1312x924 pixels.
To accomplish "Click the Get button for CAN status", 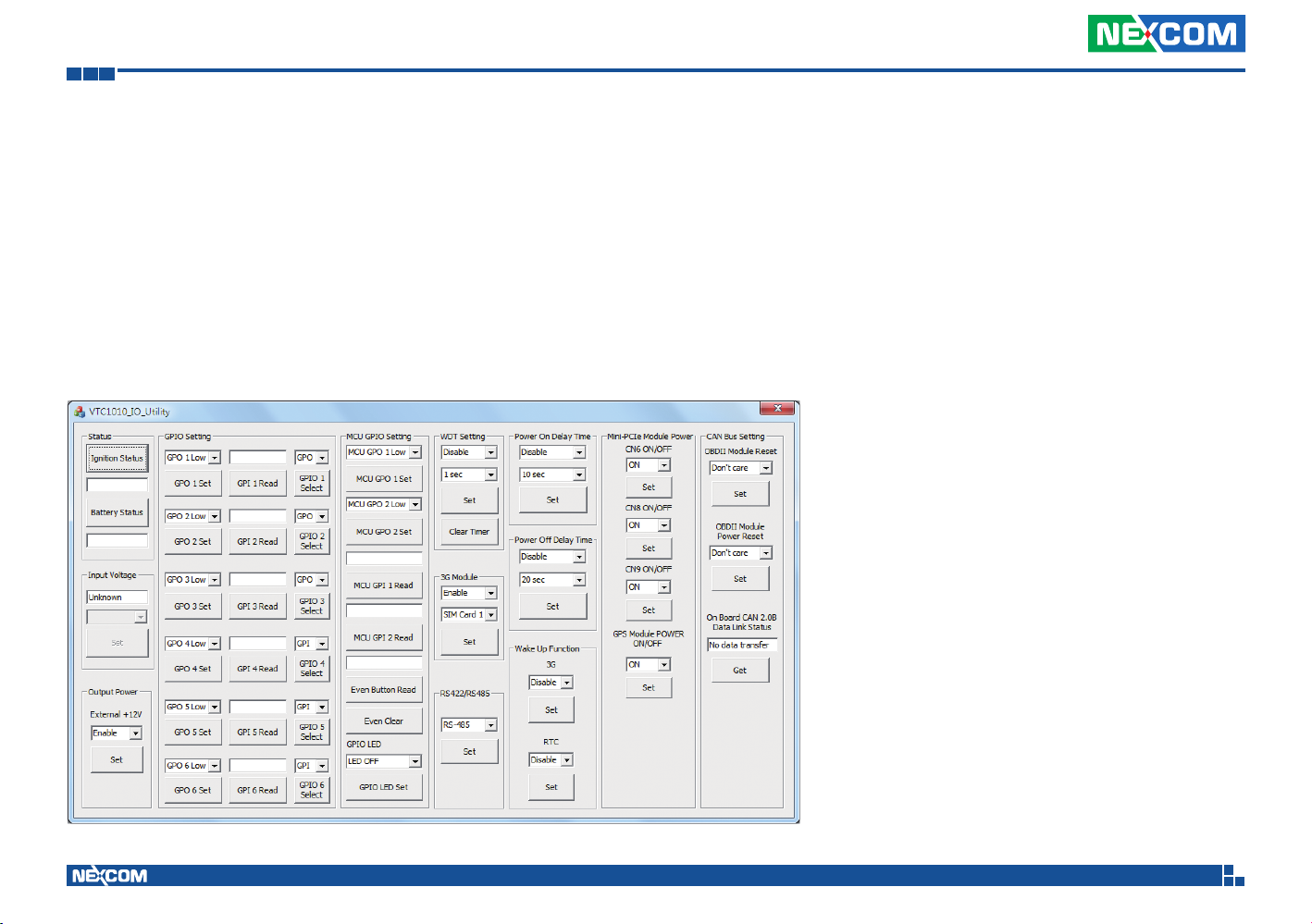I will pyautogui.click(x=740, y=671).
